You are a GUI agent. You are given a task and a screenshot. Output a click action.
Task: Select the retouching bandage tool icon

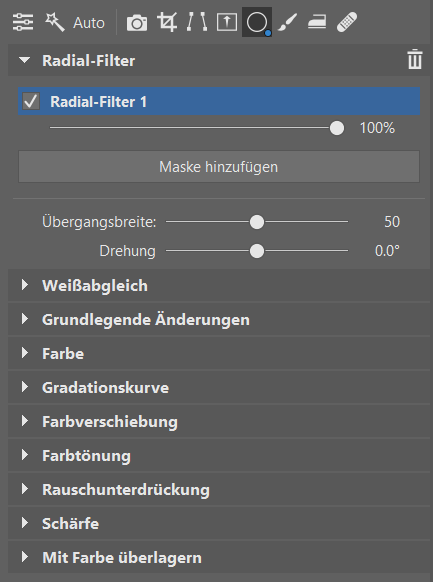click(347, 22)
